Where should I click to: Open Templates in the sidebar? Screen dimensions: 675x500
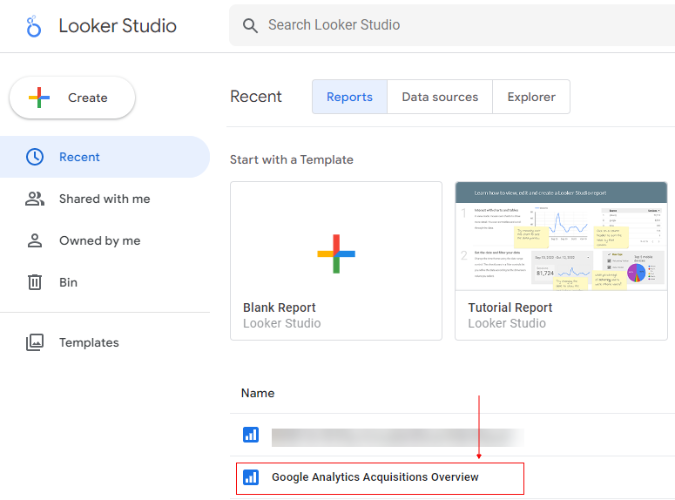(105, 342)
